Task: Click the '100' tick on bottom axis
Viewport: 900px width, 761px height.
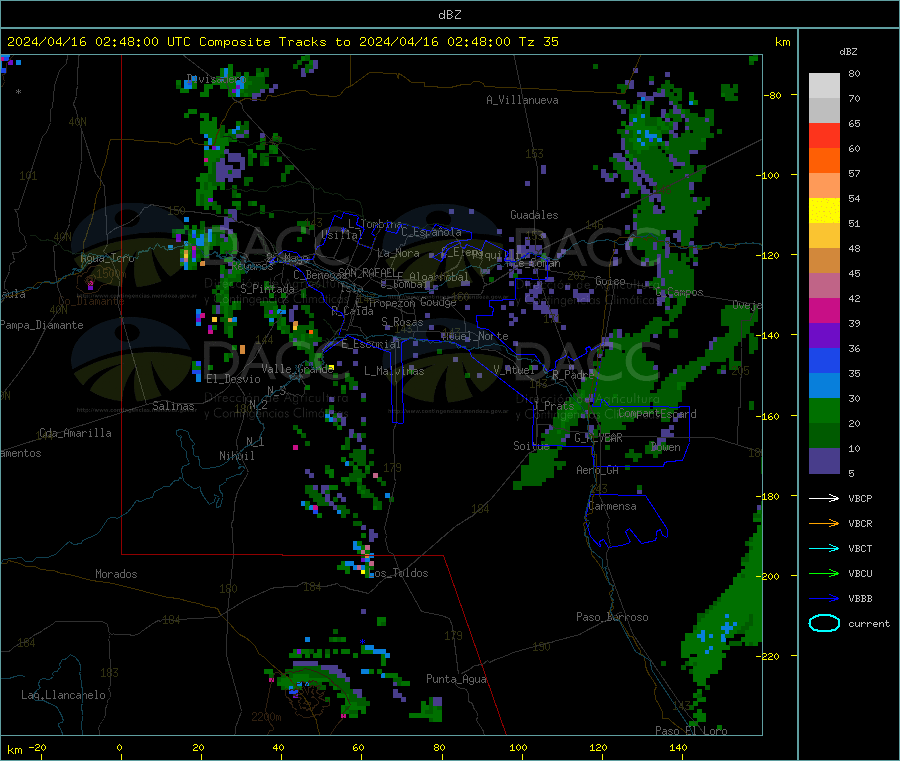Action: coord(518,748)
